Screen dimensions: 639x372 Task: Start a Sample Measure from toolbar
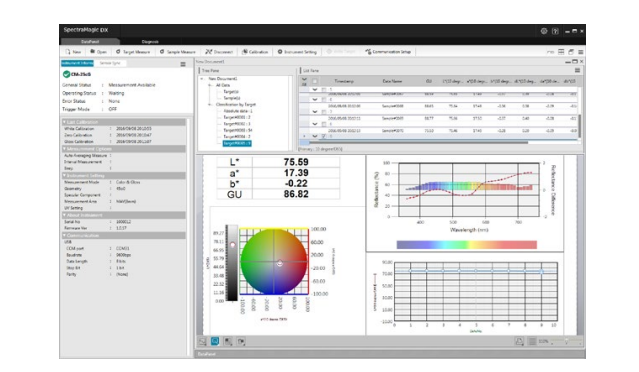(177, 52)
